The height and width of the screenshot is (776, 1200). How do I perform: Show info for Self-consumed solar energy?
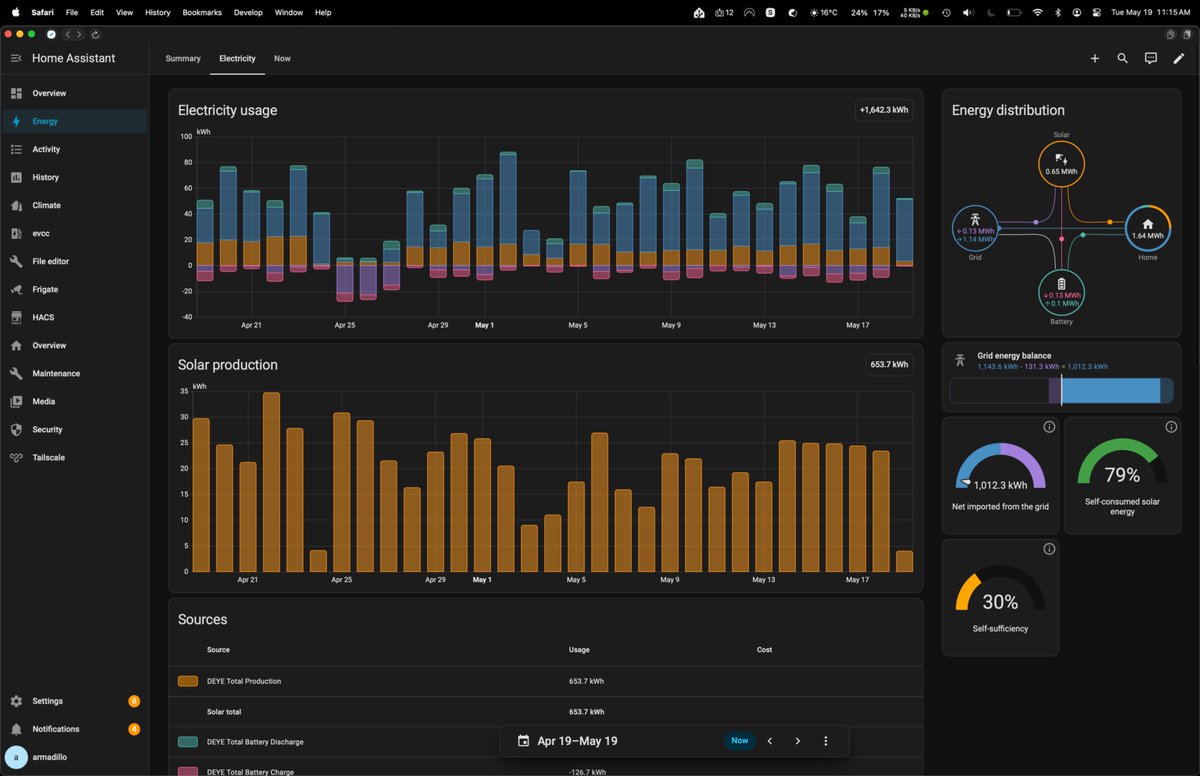pyautogui.click(x=1171, y=427)
